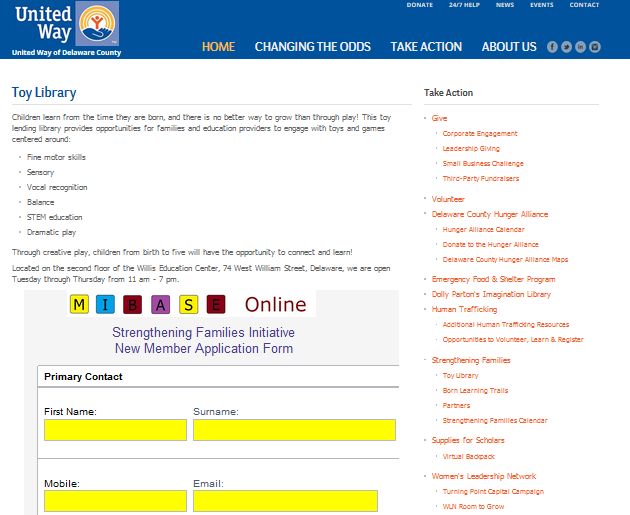The height and width of the screenshot is (515, 630).
Task: Open Emergency Food & Shelter Program link
Action: click(493, 279)
